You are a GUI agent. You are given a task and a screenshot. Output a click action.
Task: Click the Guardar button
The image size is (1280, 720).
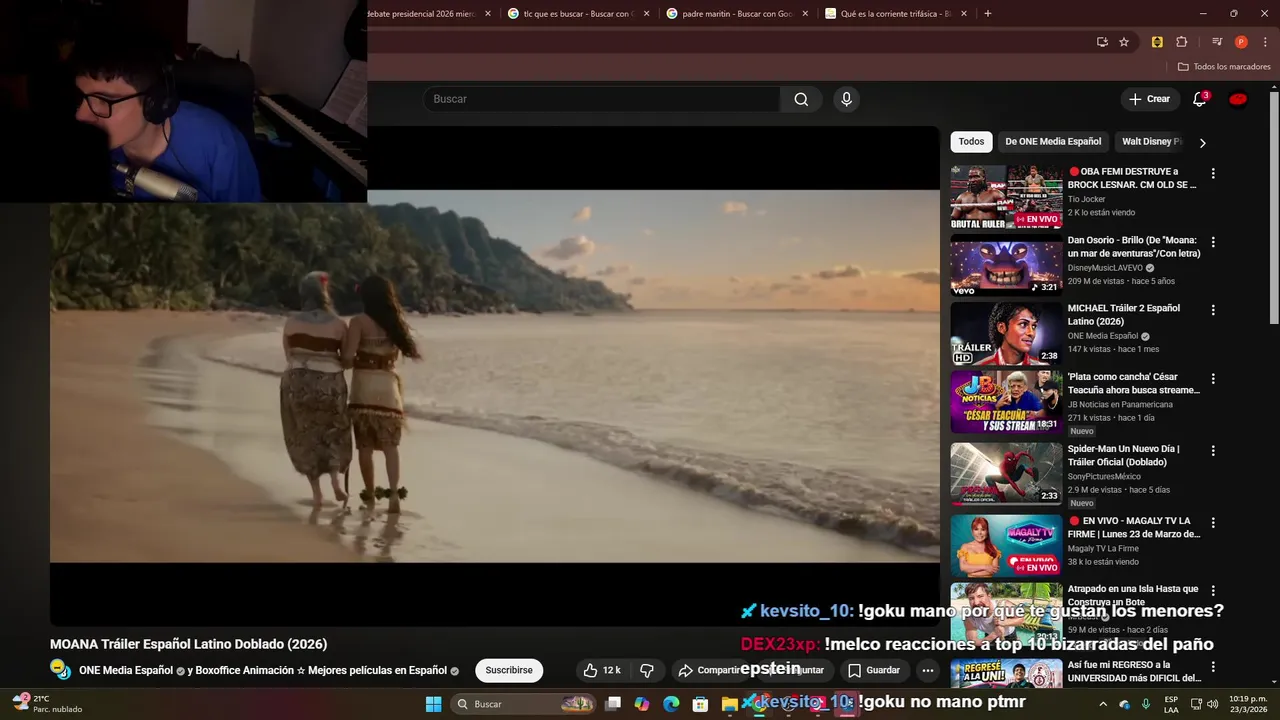[874, 670]
